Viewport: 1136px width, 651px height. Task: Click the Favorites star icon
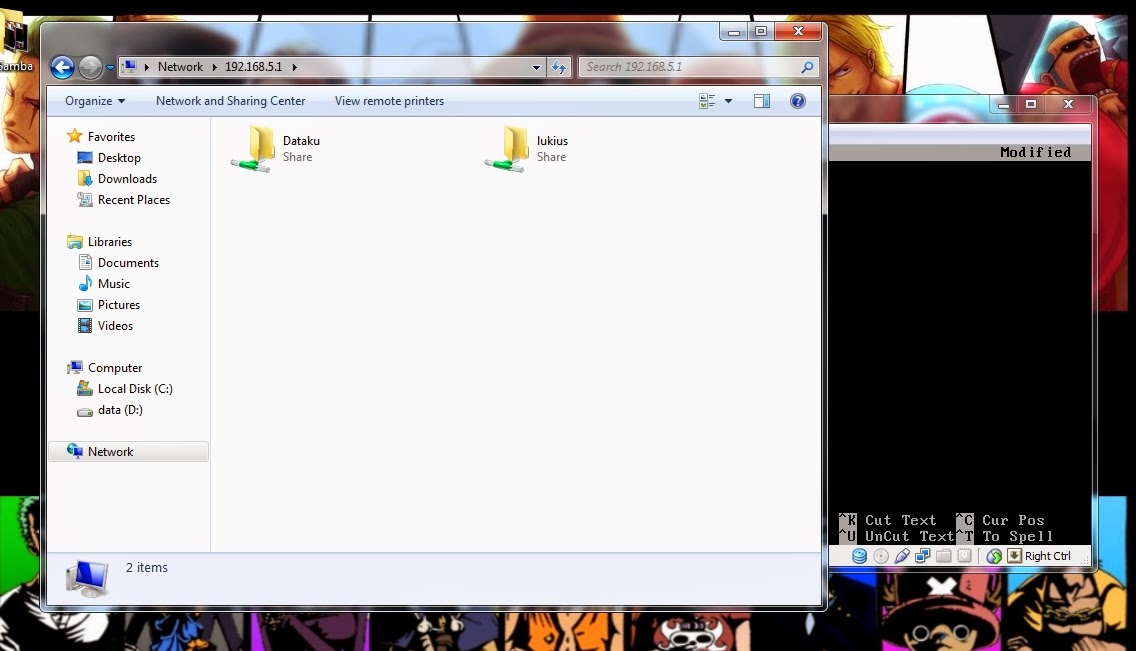point(75,135)
